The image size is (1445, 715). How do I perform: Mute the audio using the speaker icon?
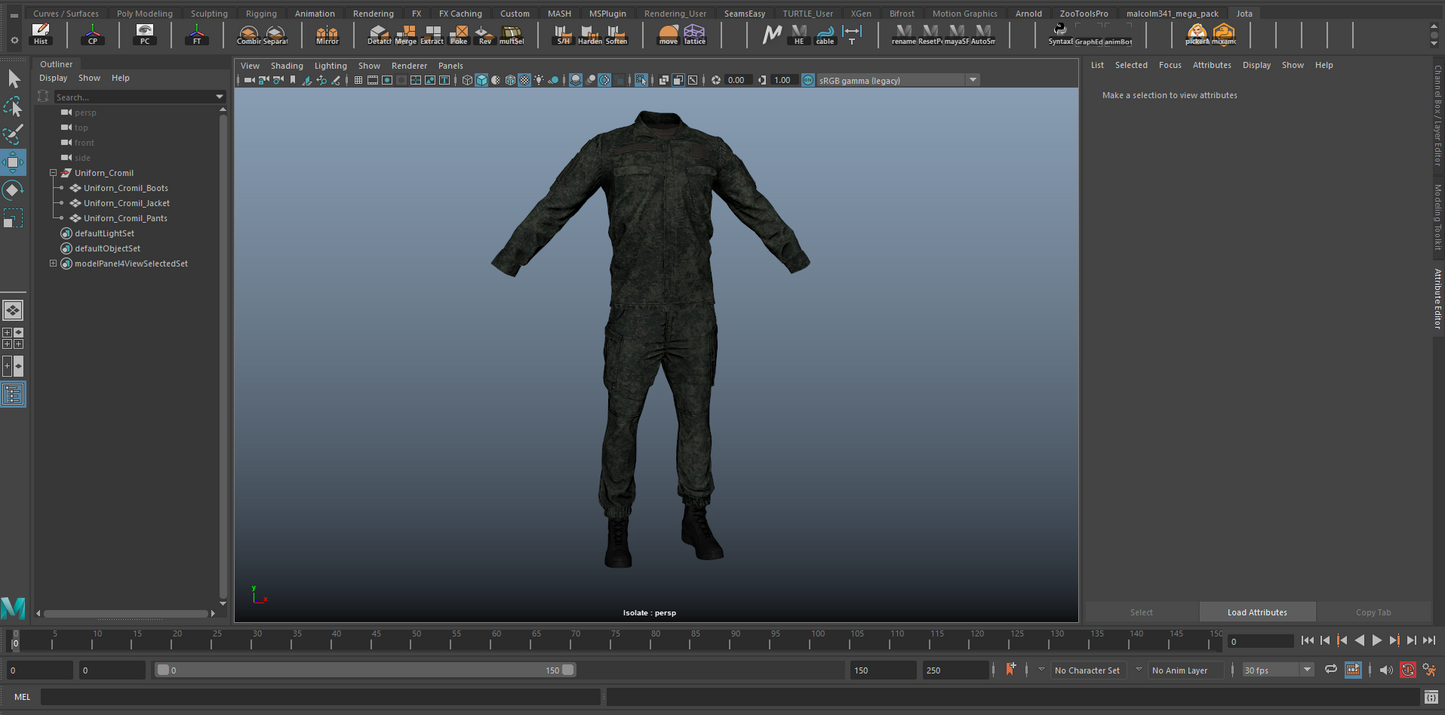pos(1386,670)
